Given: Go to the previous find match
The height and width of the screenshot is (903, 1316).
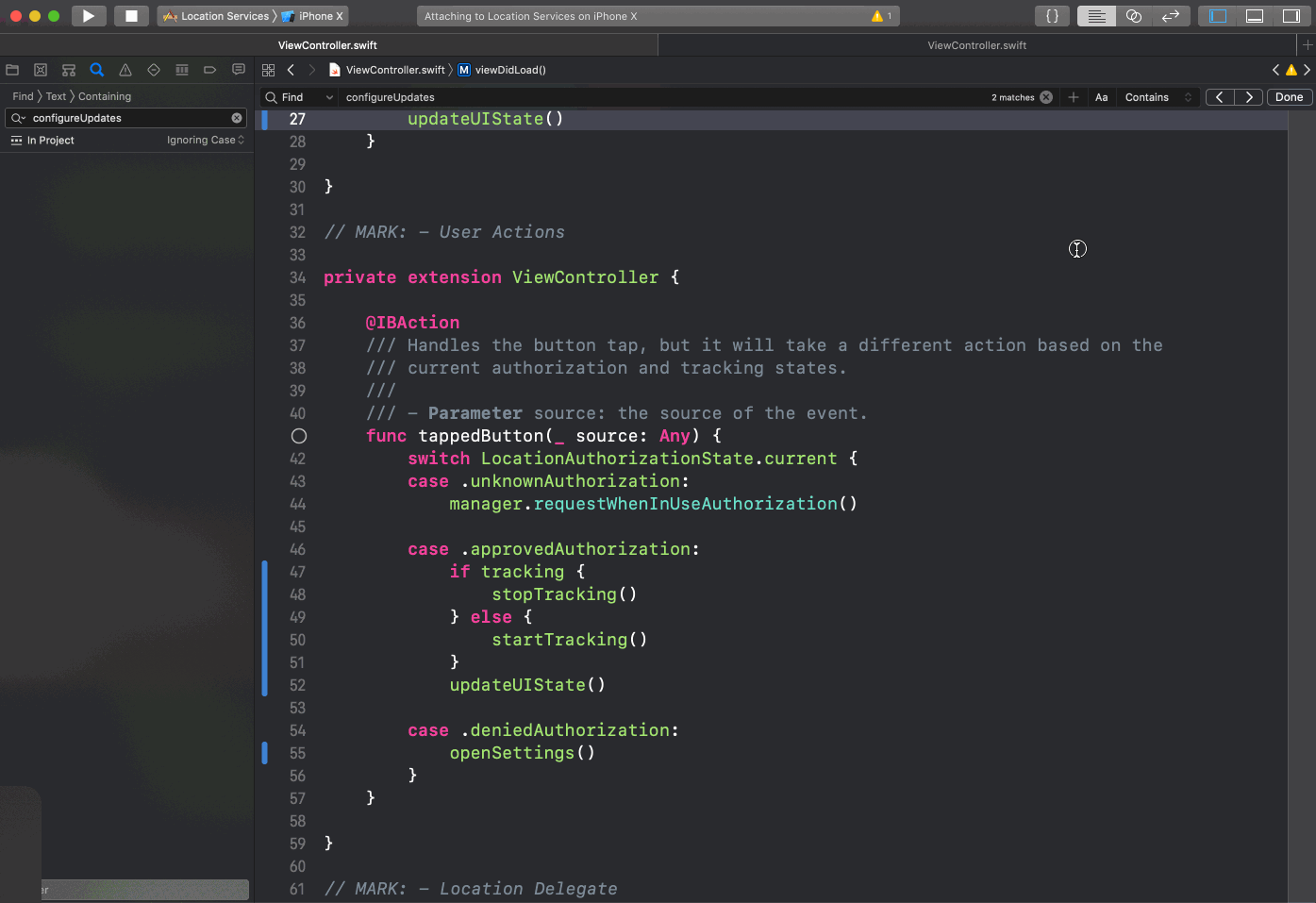Looking at the screenshot, I should pos(1220,97).
